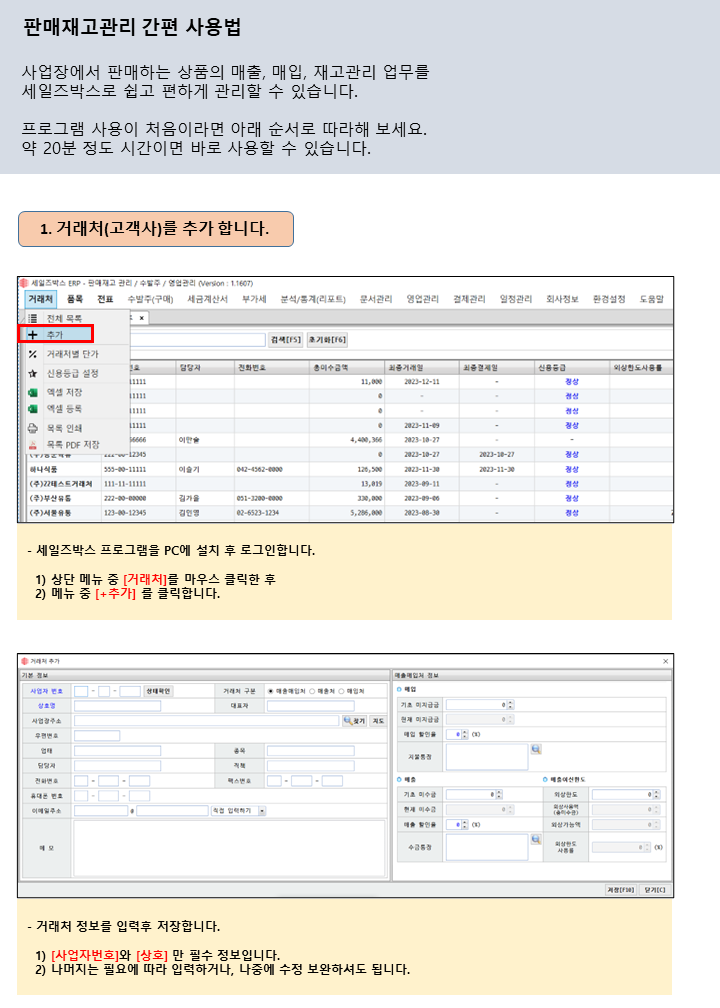This screenshot has width=720, height=1008.
Task: Open the 회사정보 menu
Action: pos(562,299)
